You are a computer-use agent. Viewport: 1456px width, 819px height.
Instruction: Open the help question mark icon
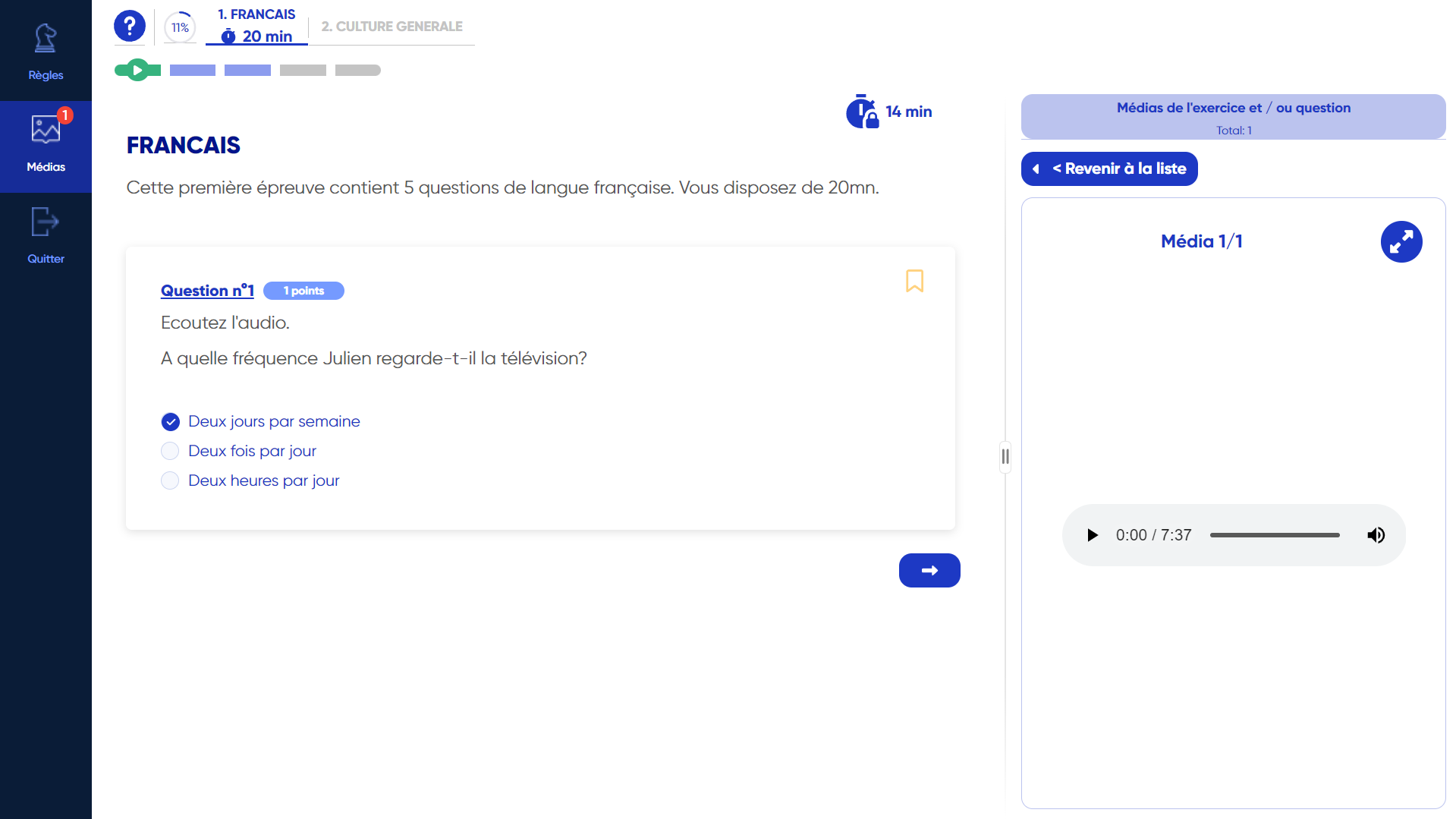129,25
